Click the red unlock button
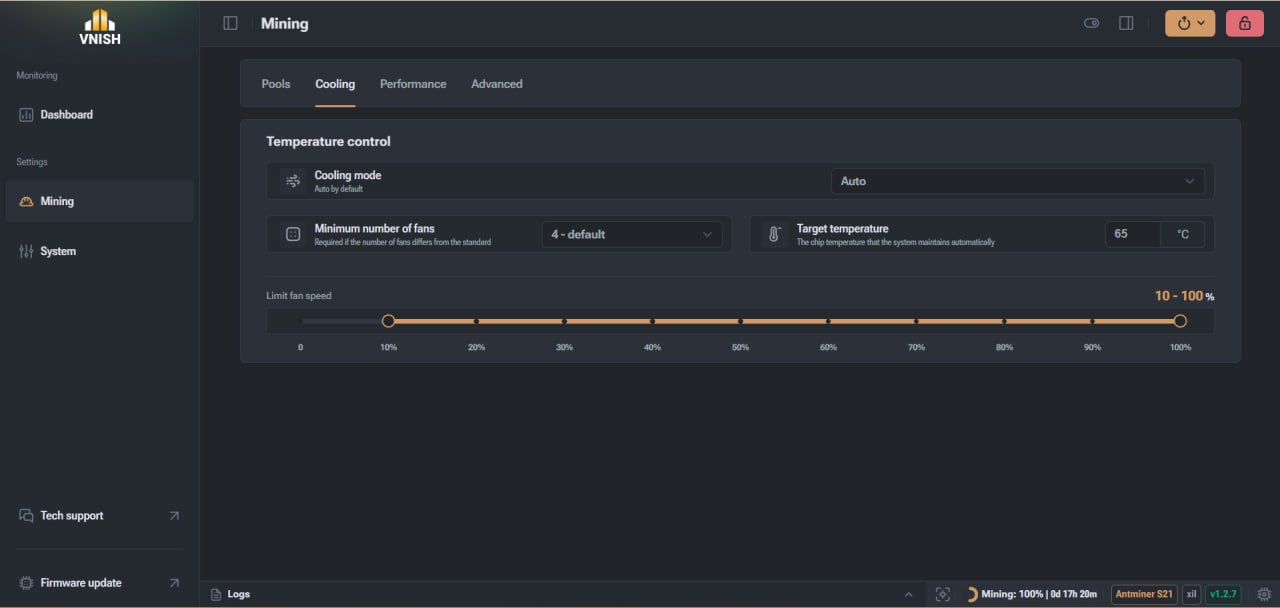Image resolution: width=1280 pixels, height=608 pixels. pos(1245,23)
